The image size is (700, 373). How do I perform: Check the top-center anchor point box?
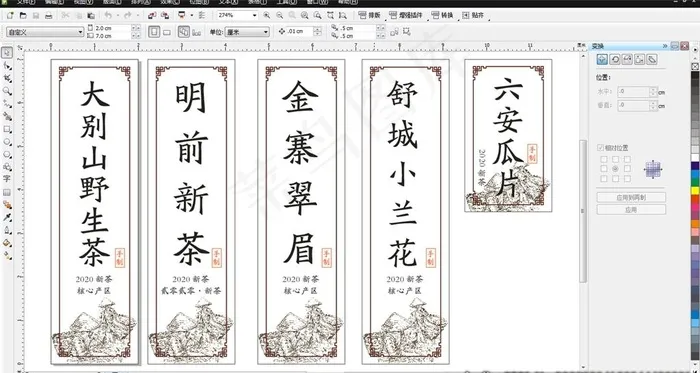(616, 159)
